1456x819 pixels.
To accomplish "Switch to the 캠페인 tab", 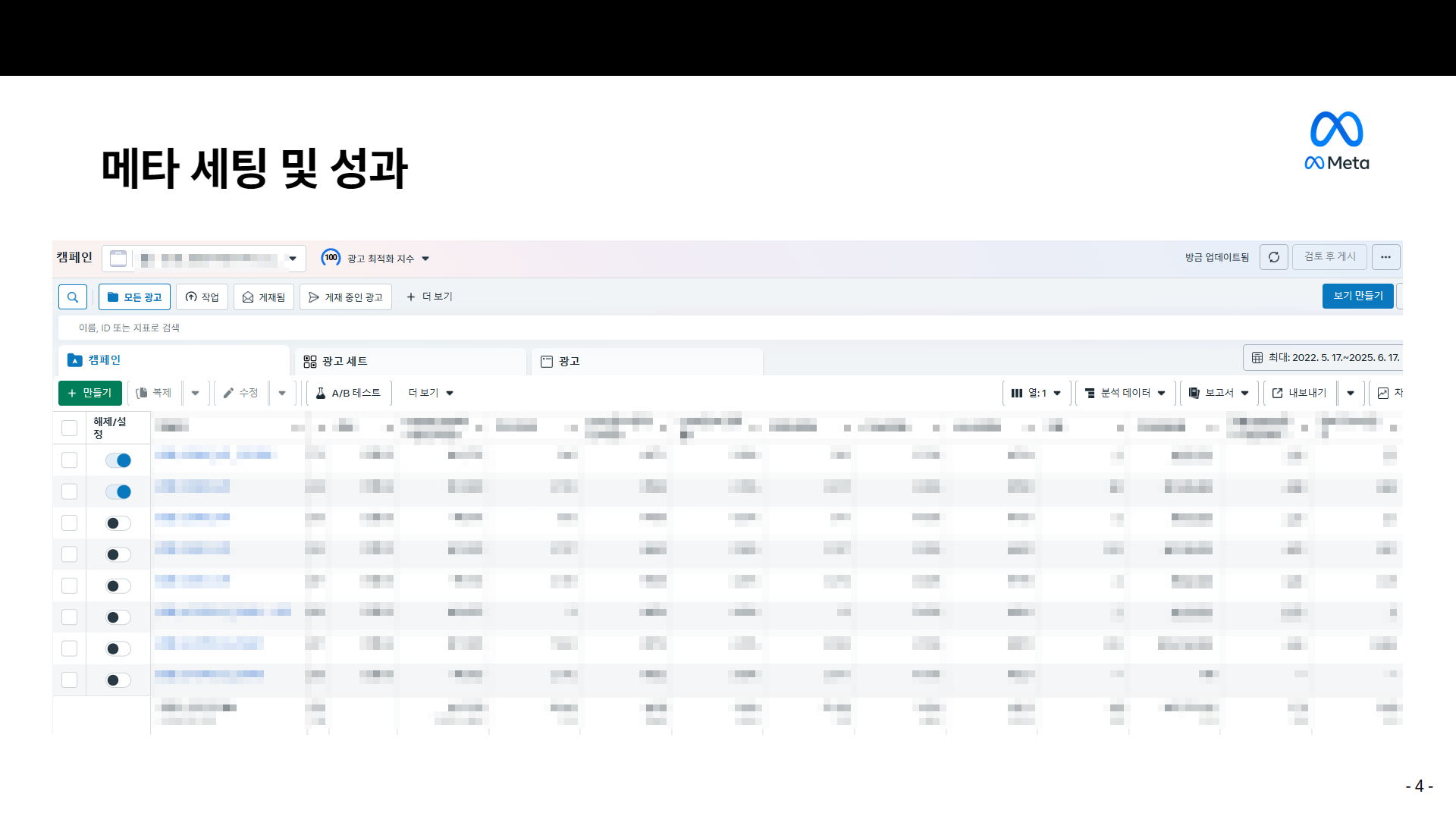I will click(x=174, y=360).
